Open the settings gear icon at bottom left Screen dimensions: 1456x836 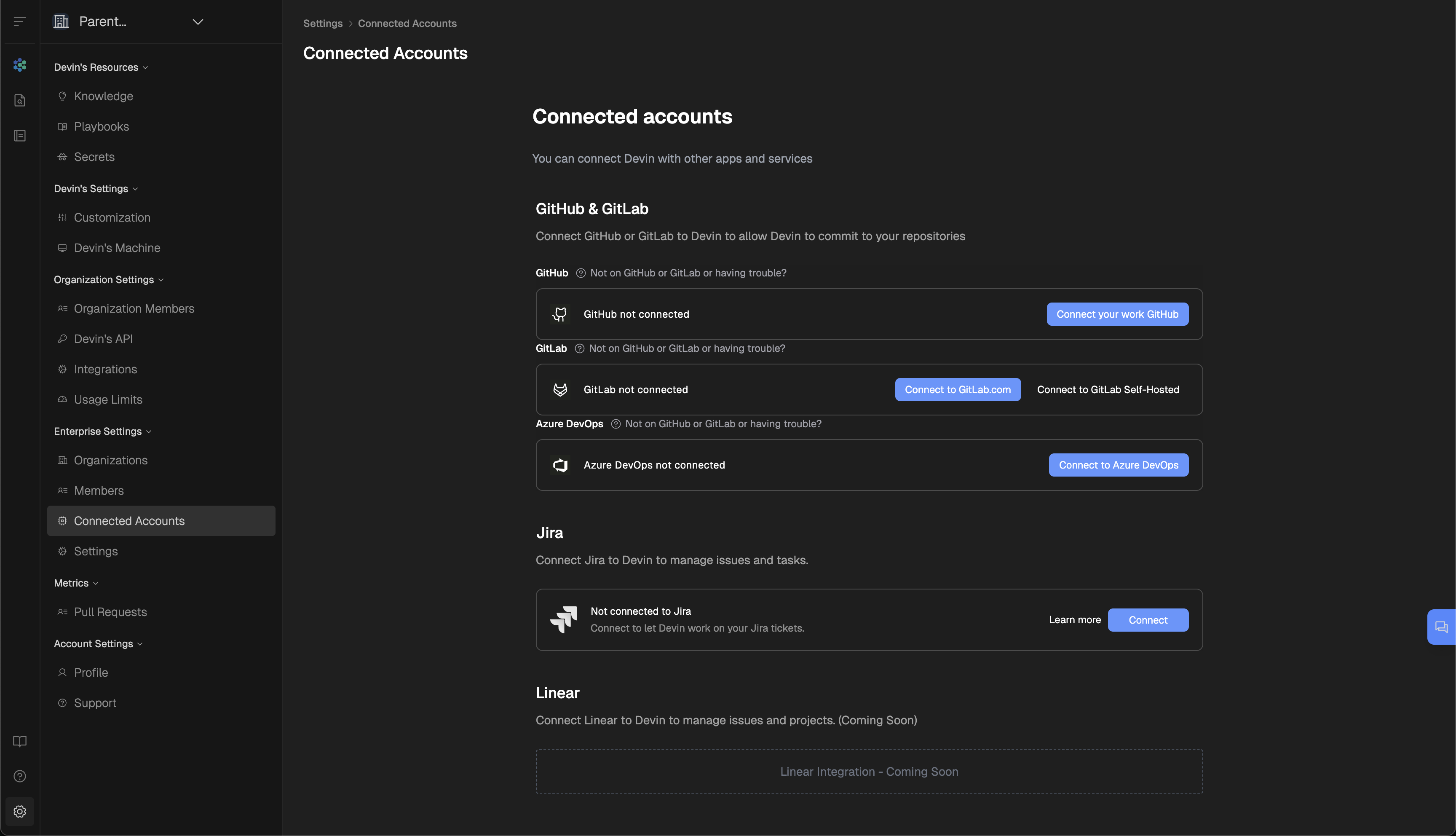pos(19,811)
